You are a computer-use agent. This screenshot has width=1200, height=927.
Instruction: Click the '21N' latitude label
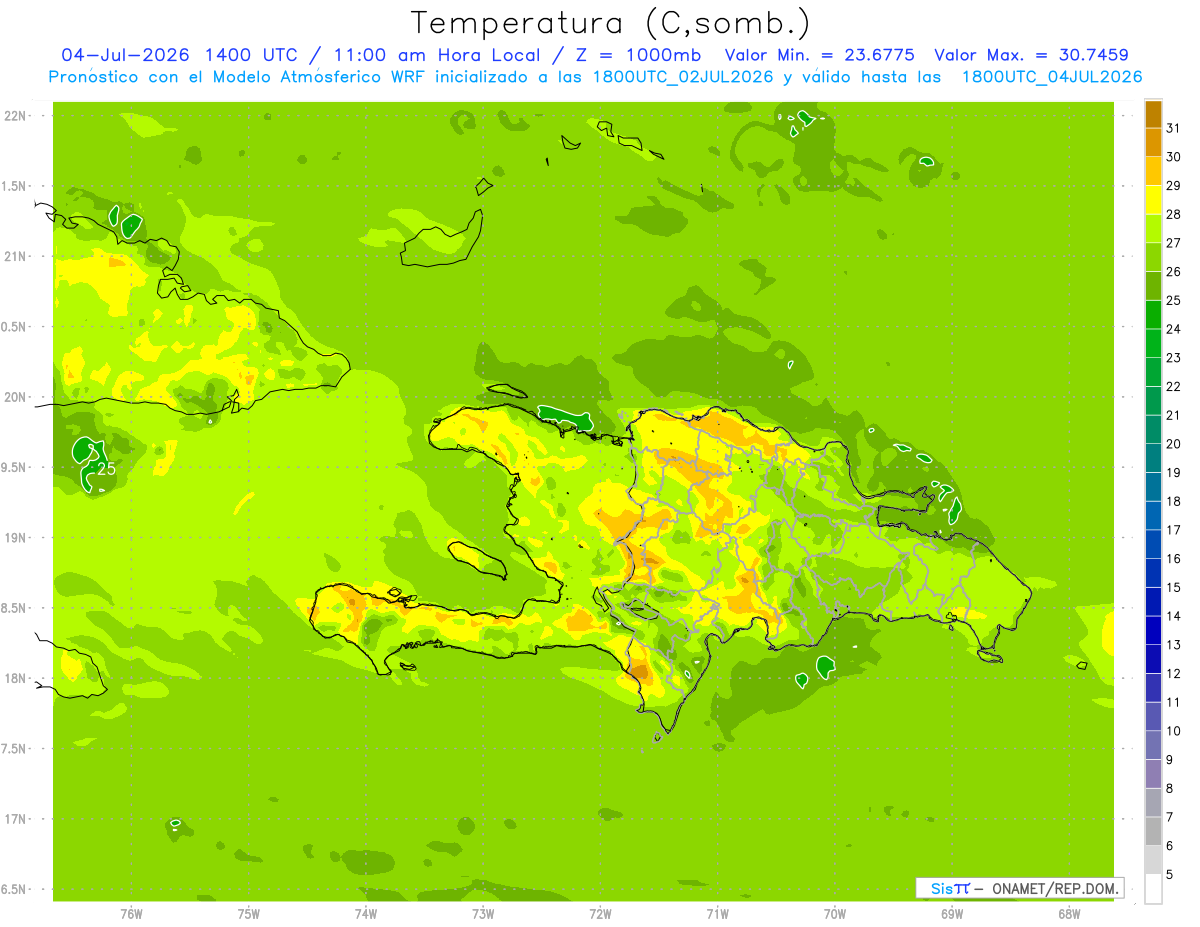pyautogui.click(x=16, y=256)
